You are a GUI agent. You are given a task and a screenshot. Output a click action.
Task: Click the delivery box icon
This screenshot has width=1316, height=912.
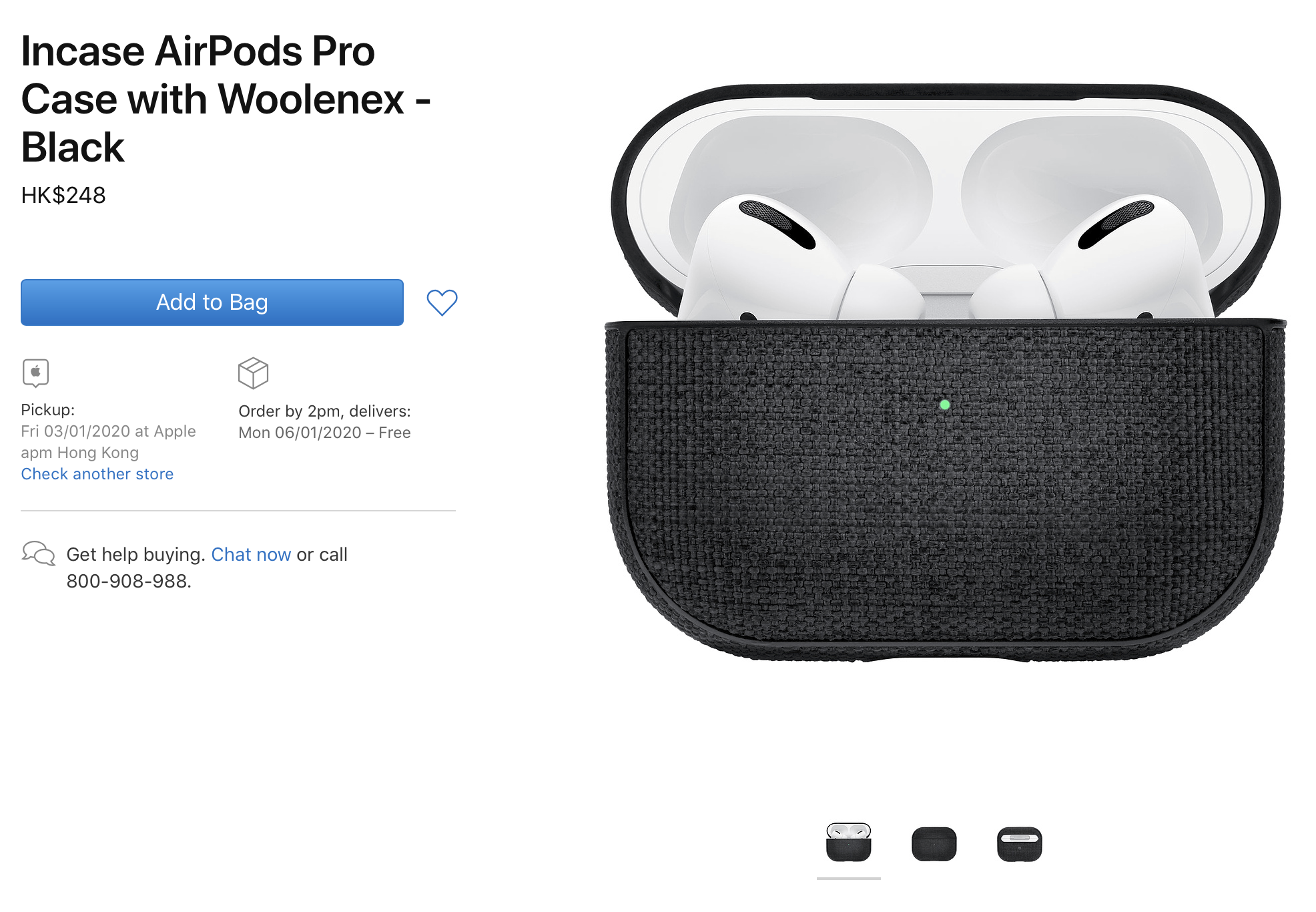[253, 373]
